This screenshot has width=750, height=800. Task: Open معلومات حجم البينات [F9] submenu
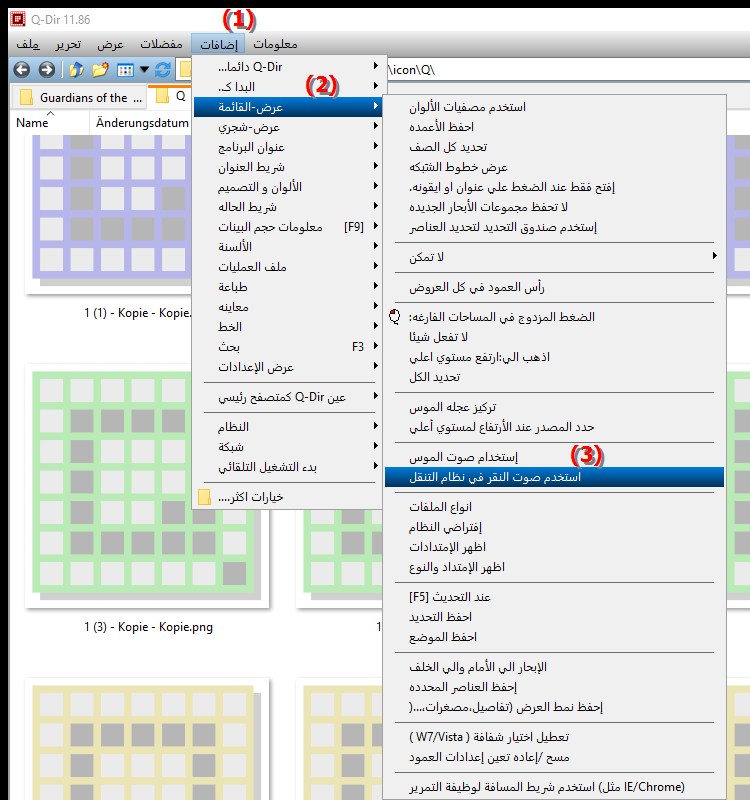click(x=288, y=227)
